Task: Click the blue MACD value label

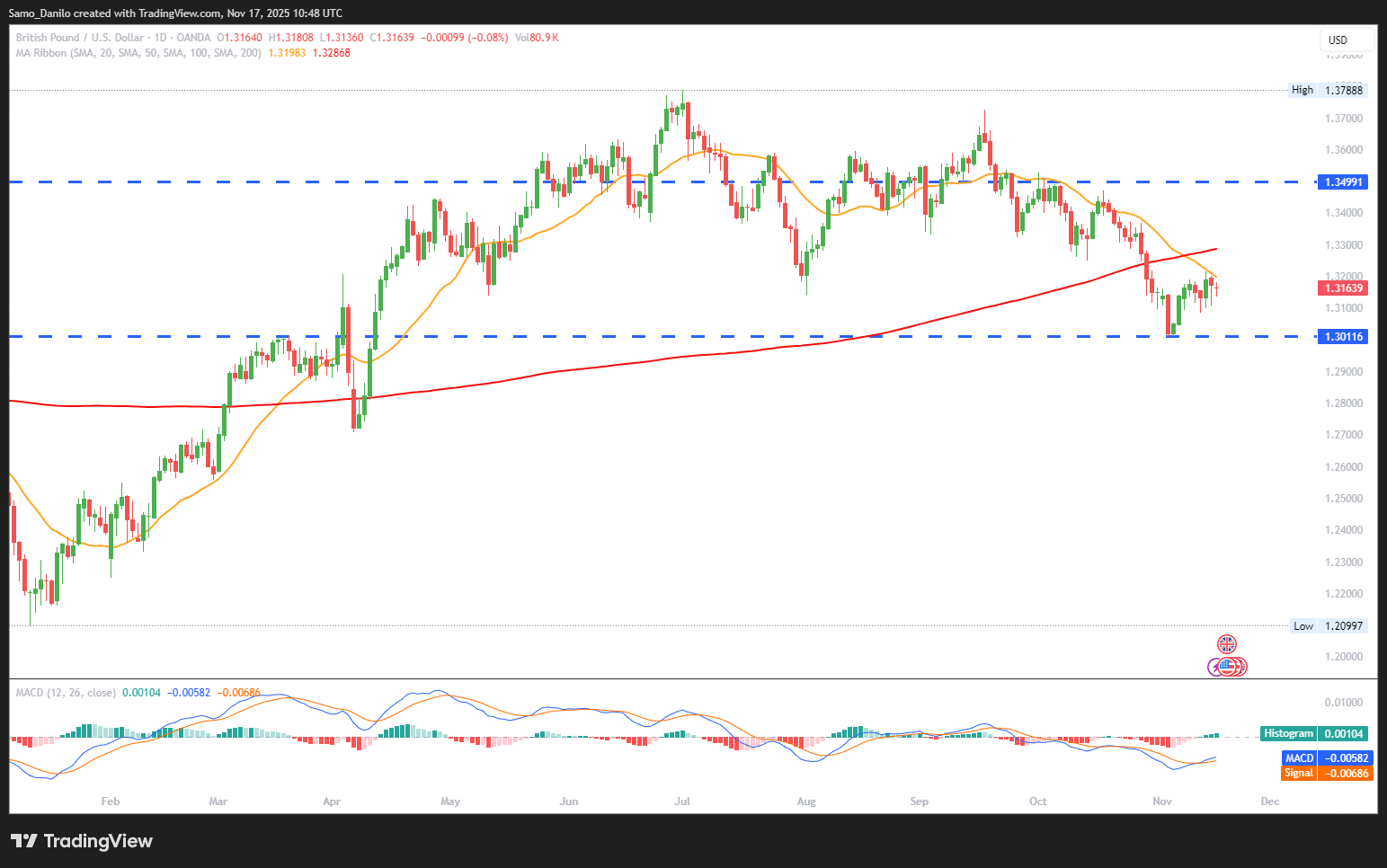Action: point(1327,758)
